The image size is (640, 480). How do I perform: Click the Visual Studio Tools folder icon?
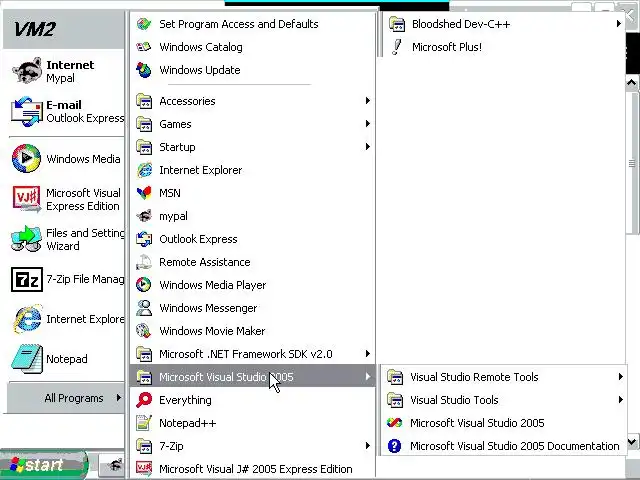tap(395, 400)
